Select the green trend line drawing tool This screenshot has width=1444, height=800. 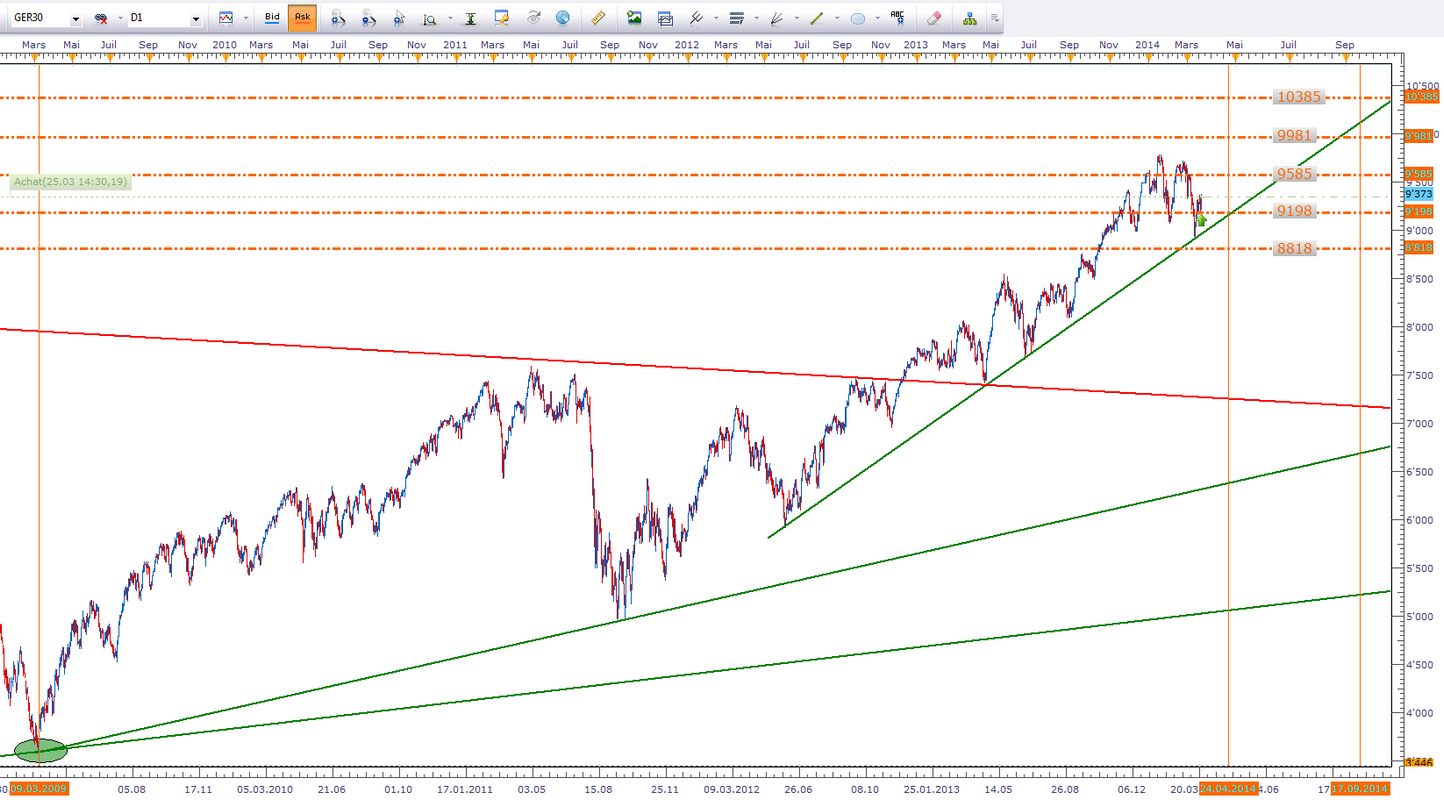[816, 18]
